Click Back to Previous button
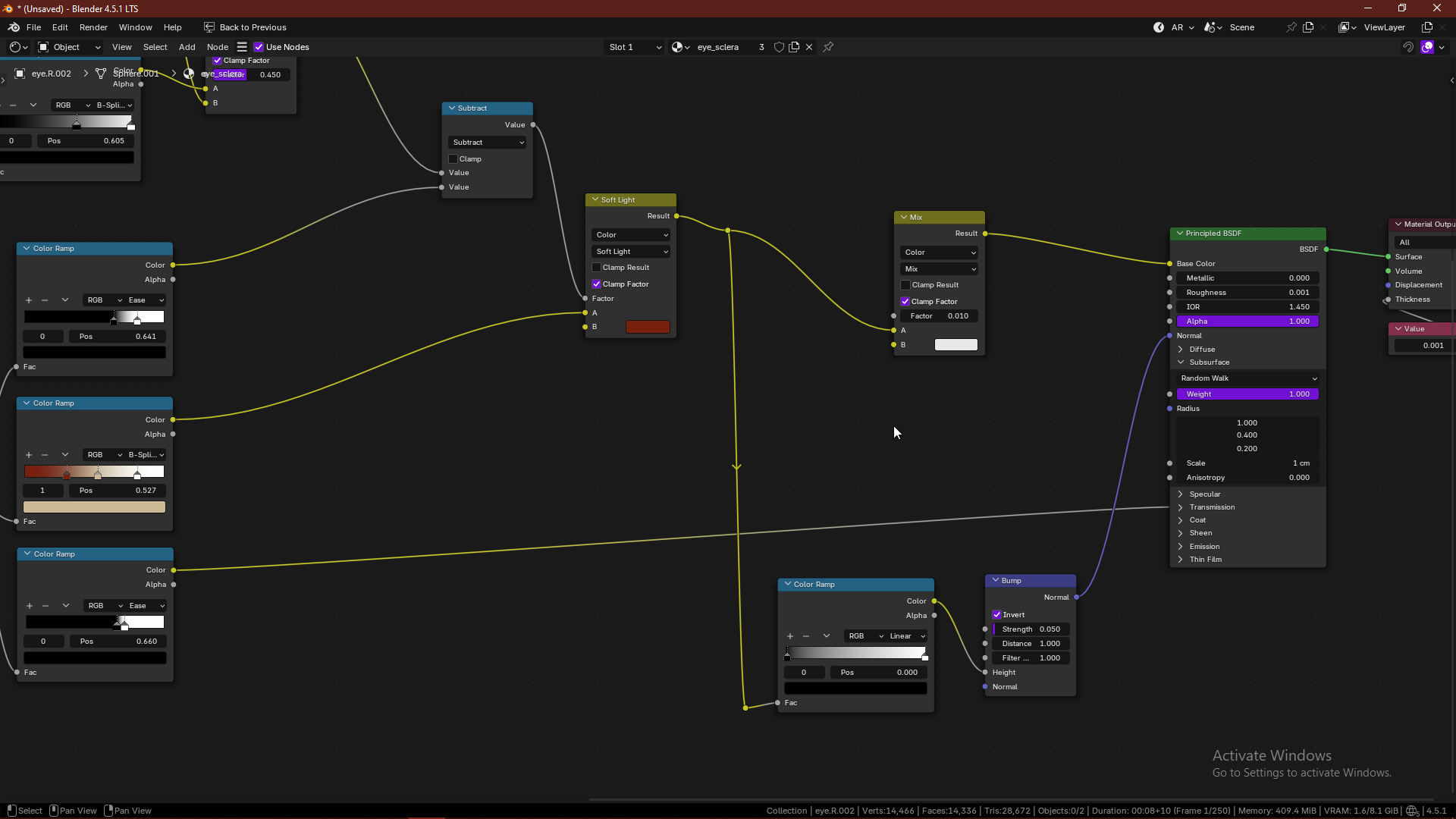This screenshot has height=819, width=1456. (245, 27)
